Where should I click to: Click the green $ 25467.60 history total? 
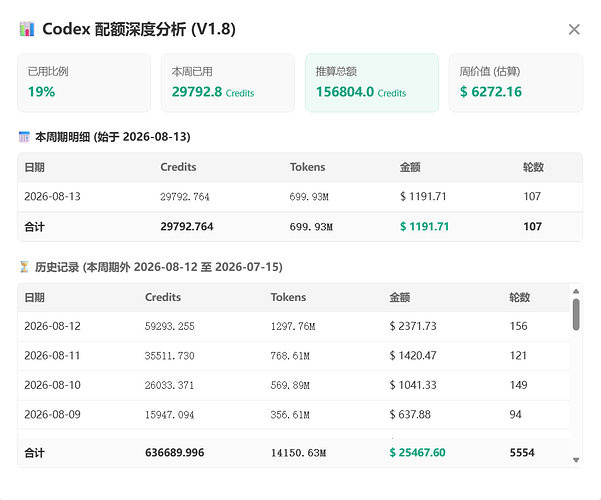417,453
